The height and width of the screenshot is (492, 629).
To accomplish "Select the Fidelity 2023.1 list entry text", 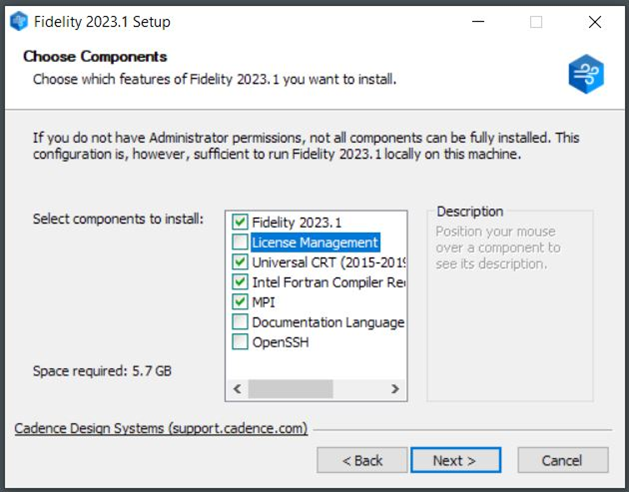I will [x=297, y=222].
